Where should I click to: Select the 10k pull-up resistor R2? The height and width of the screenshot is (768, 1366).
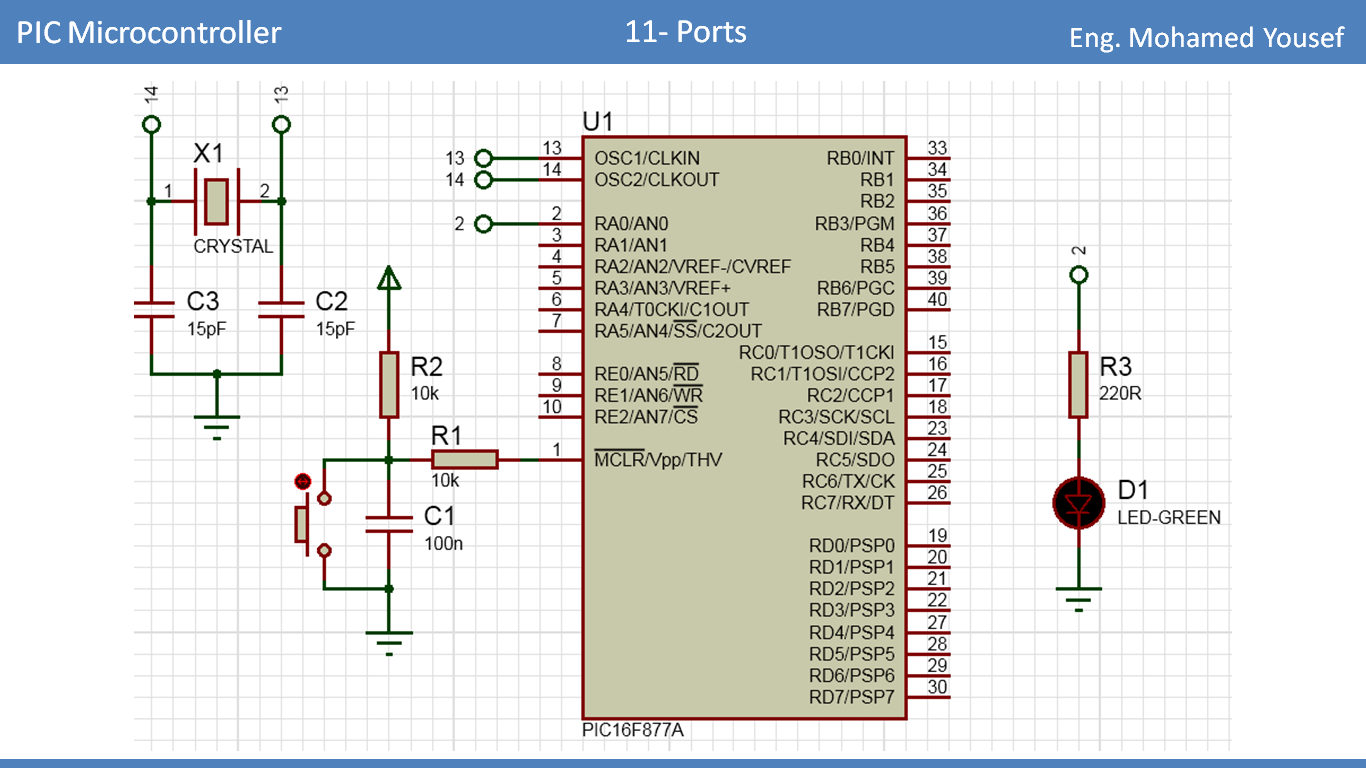pyautogui.click(x=387, y=385)
